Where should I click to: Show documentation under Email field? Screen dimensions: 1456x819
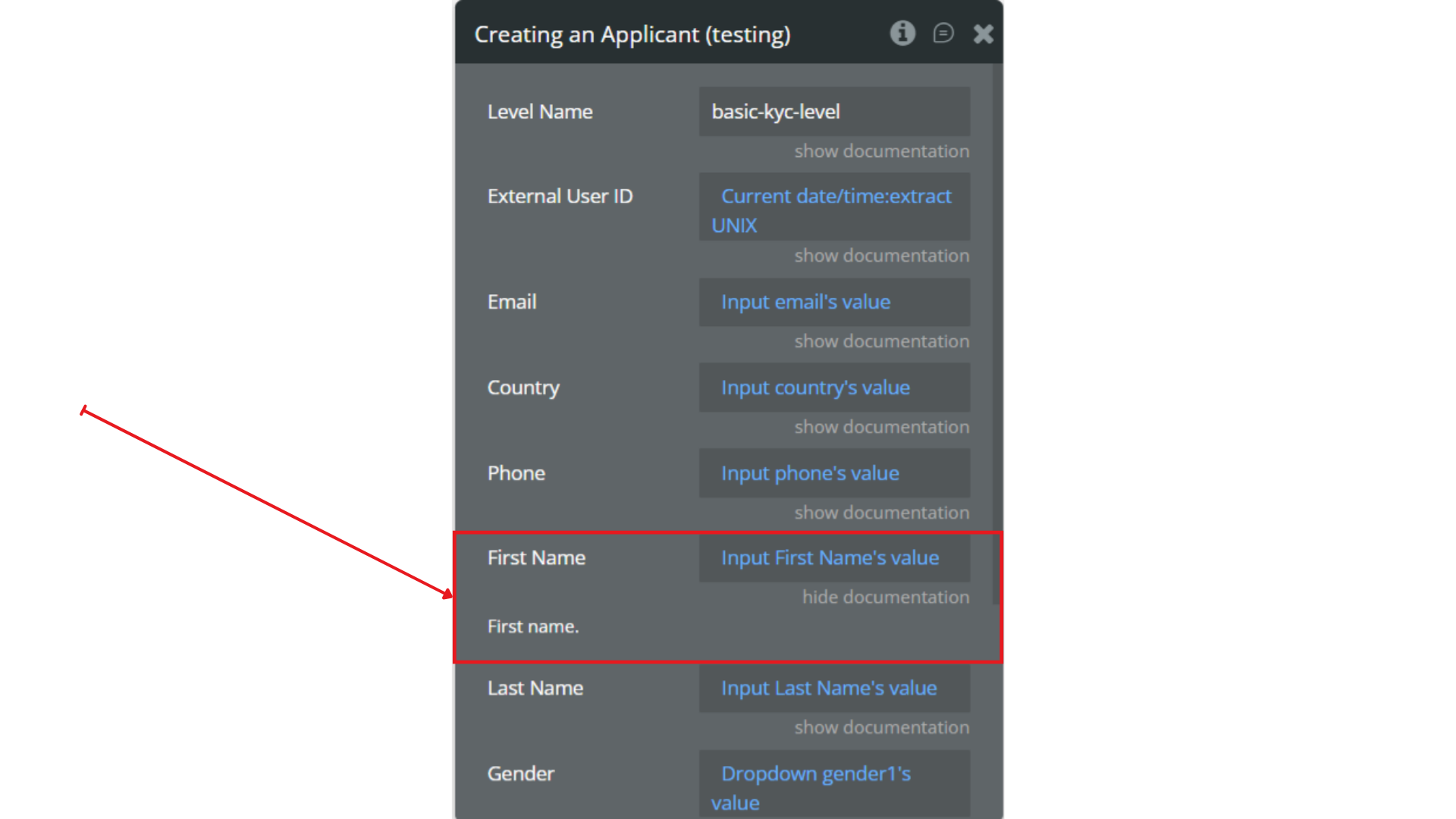click(x=881, y=342)
